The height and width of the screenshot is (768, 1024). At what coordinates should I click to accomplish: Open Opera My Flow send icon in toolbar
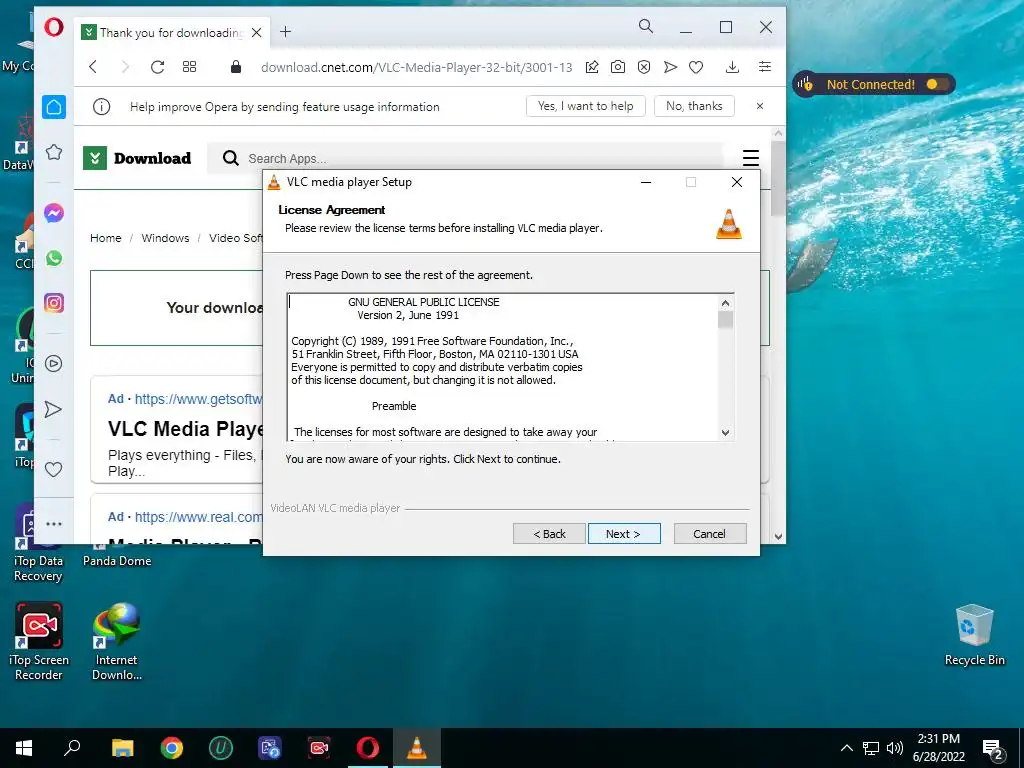tap(670, 67)
